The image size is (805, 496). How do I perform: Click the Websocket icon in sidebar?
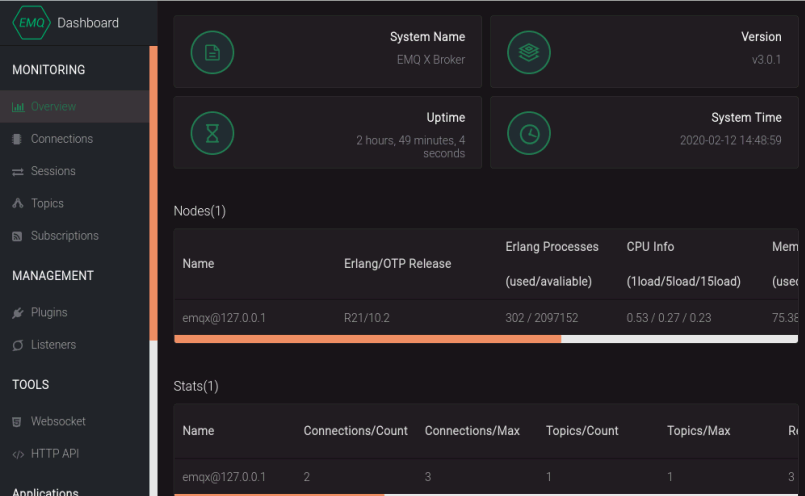coord(17,422)
